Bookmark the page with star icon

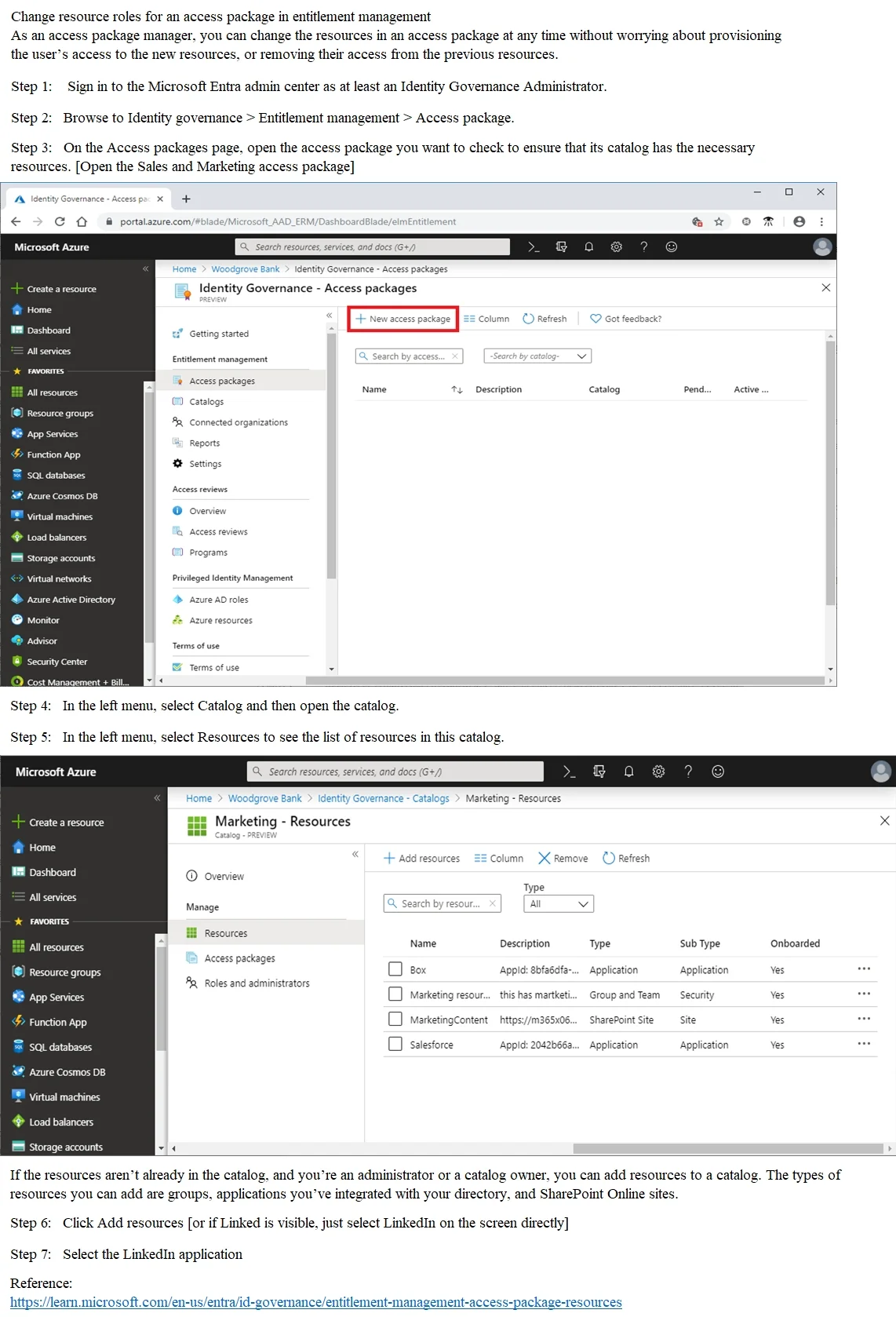[x=719, y=222]
